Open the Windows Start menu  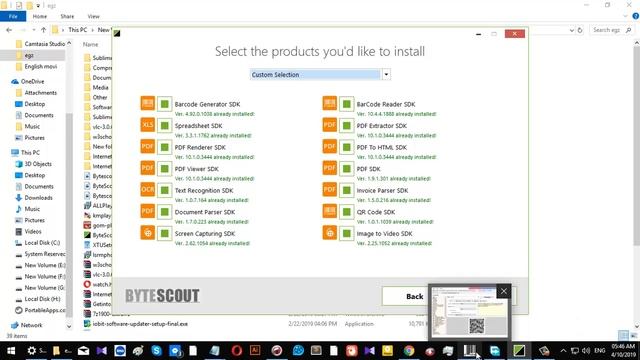[x=11, y=351]
